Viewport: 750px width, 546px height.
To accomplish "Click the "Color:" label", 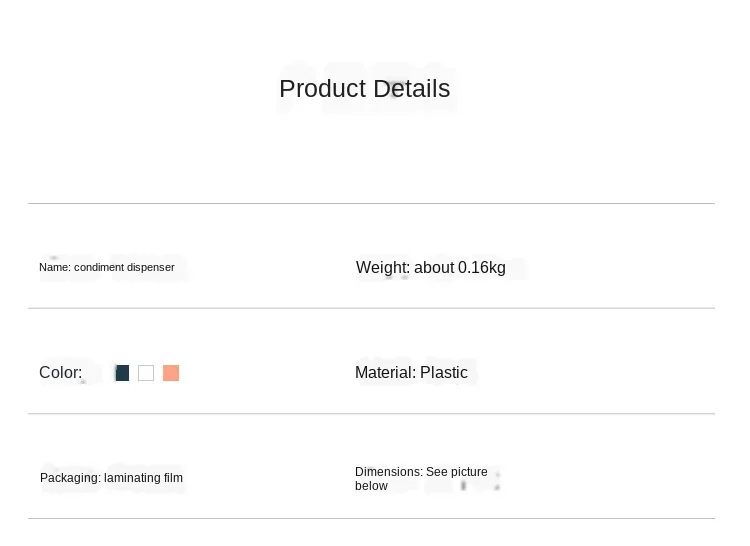I will (x=60, y=373).
